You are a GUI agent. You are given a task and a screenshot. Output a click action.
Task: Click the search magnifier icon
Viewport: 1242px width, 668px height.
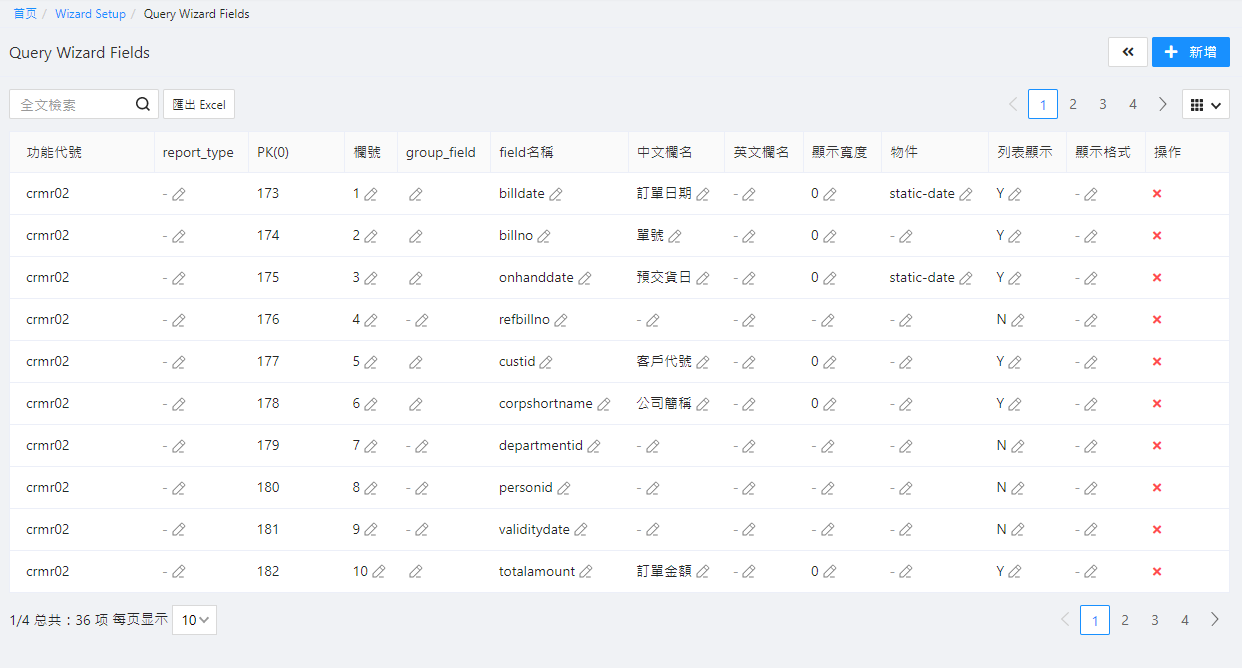coord(142,104)
